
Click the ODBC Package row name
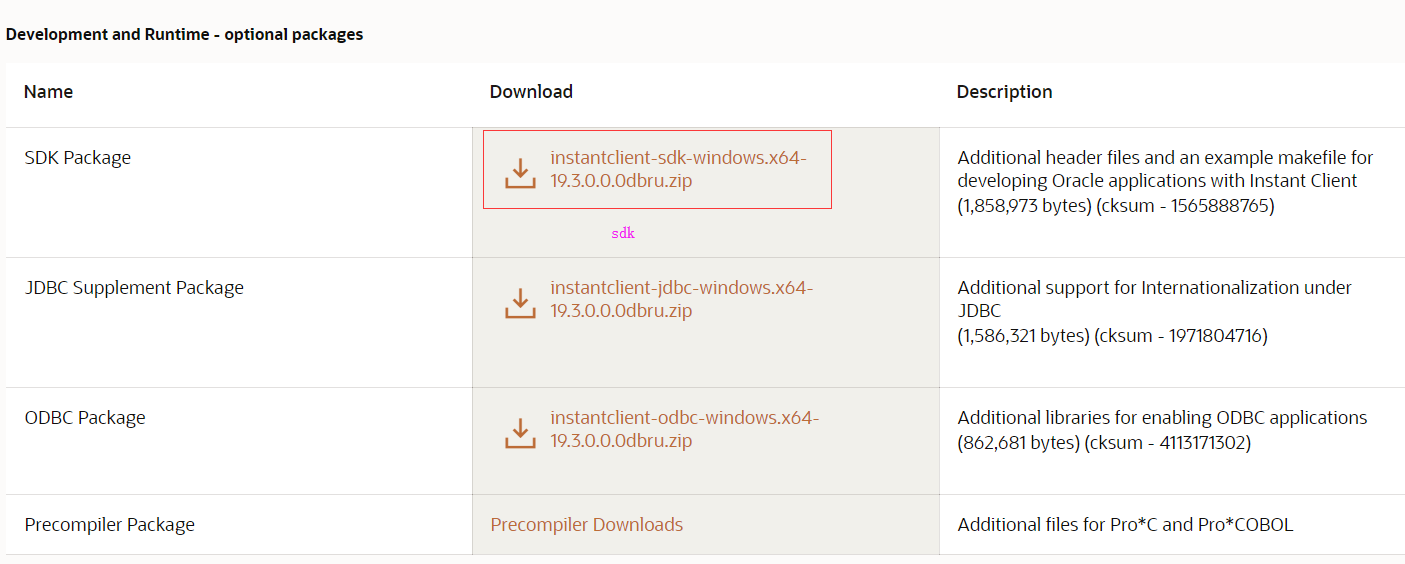tap(85, 418)
